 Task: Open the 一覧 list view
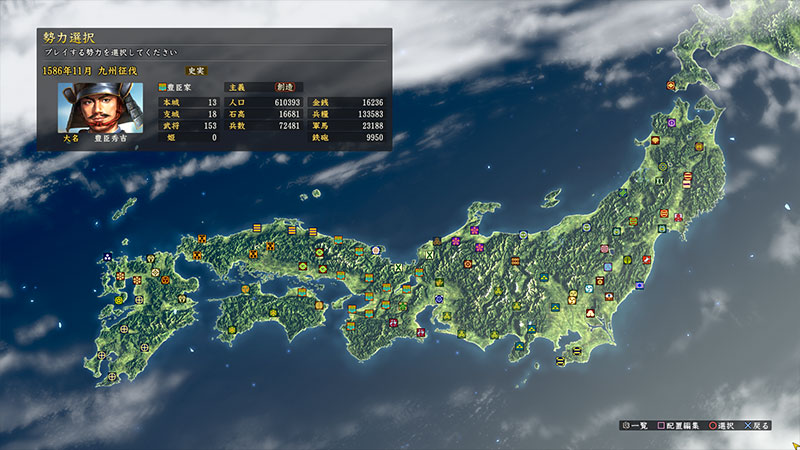click(635, 426)
